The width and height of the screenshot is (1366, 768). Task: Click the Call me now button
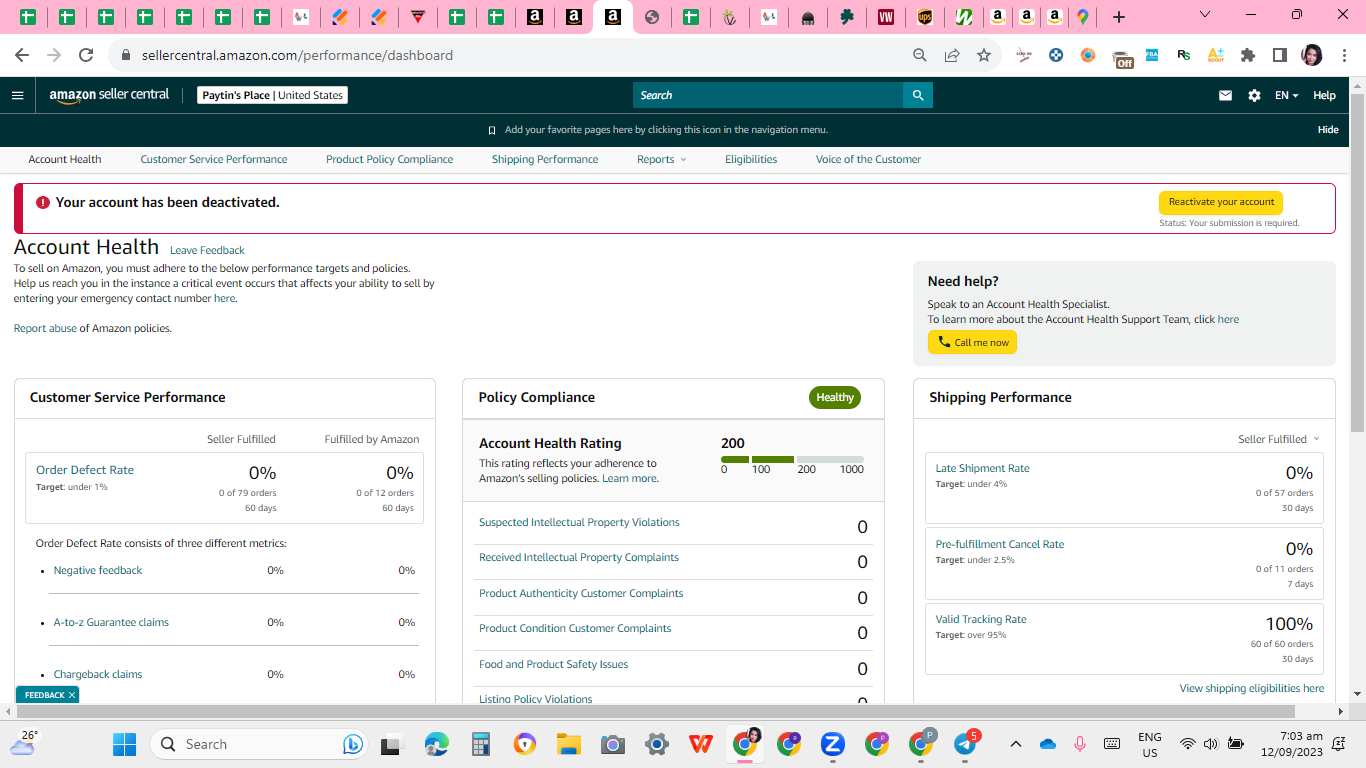(x=972, y=342)
